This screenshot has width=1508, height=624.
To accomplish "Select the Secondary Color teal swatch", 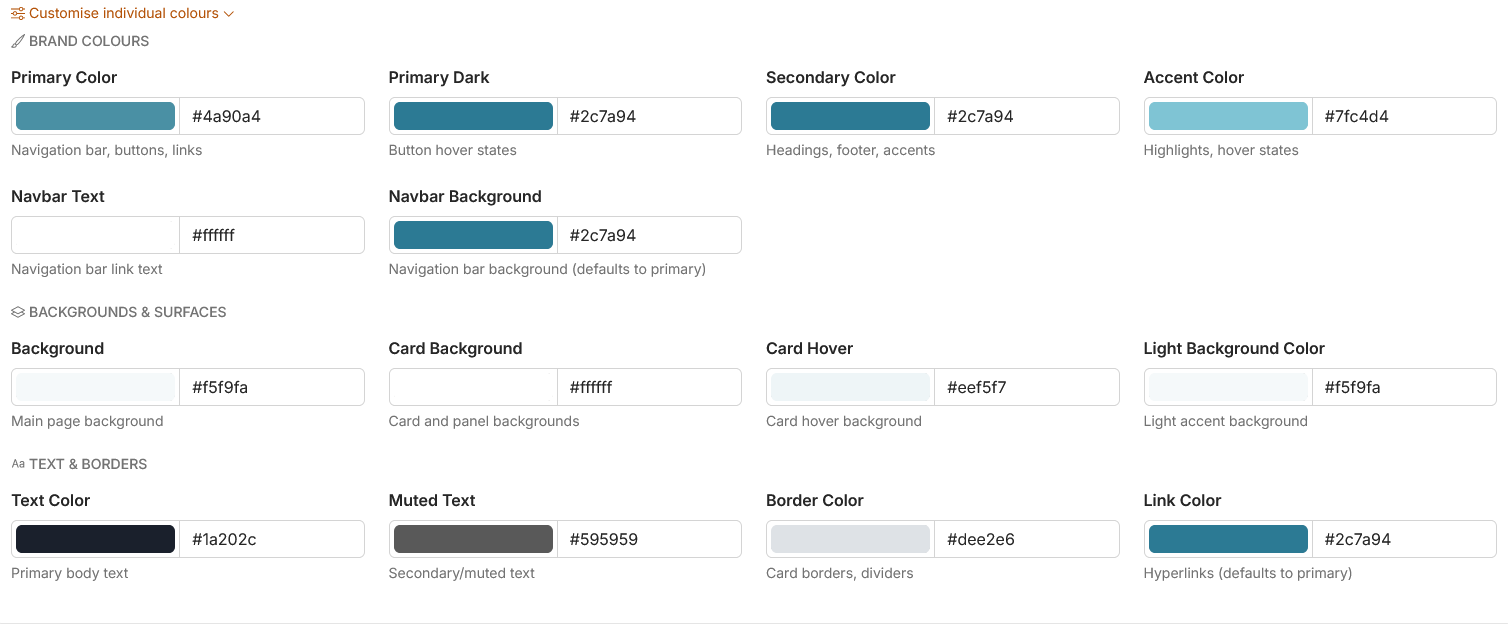I will (x=849, y=115).
